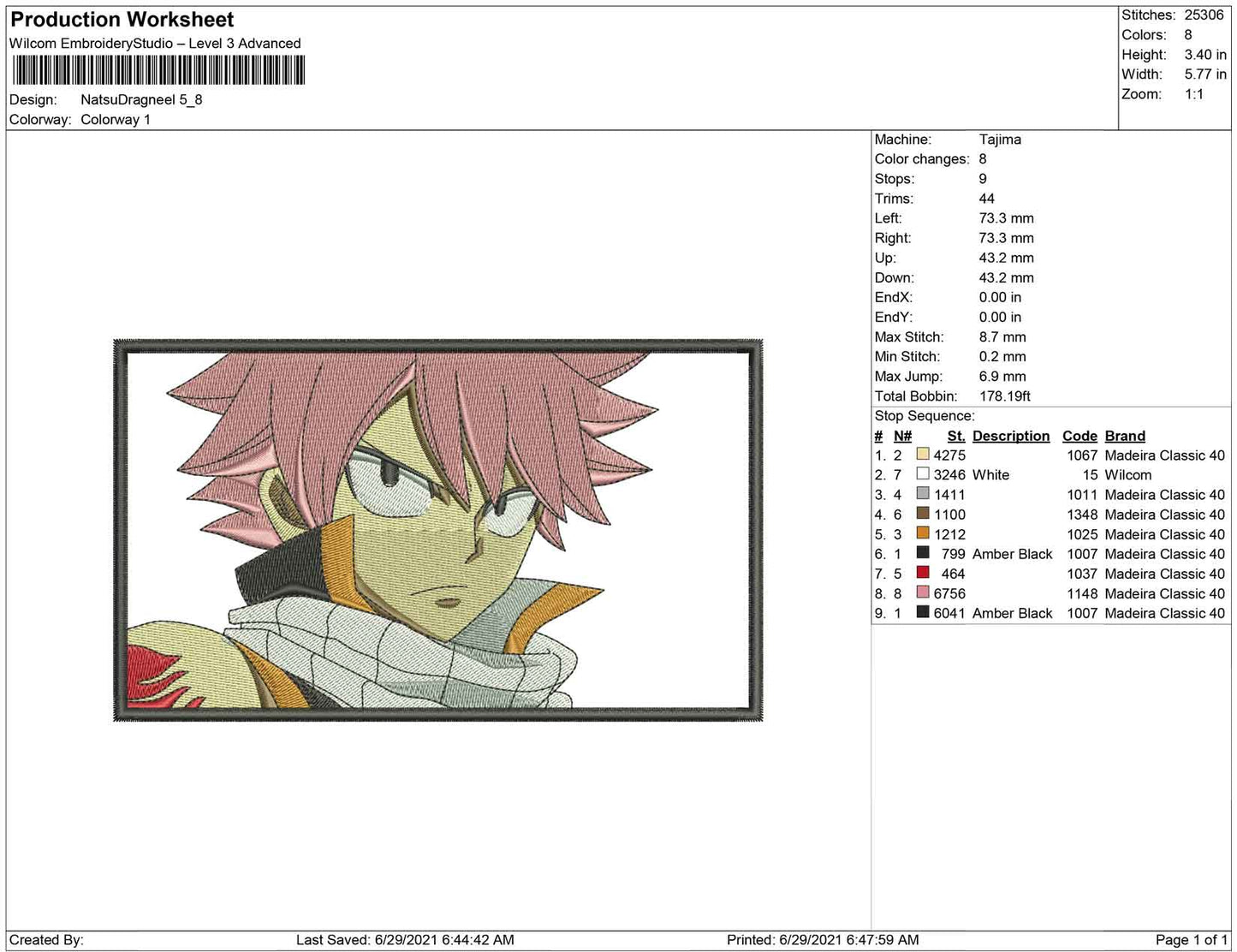
Task: Select code "15" in the Wilcom row
Action: tap(1090, 475)
